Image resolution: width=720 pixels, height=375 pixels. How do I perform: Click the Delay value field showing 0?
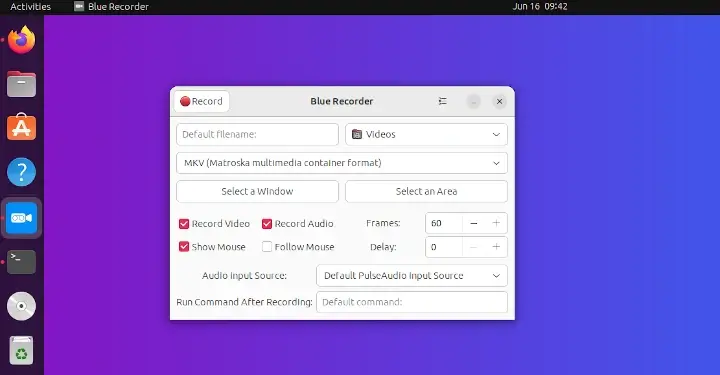click(x=444, y=247)
